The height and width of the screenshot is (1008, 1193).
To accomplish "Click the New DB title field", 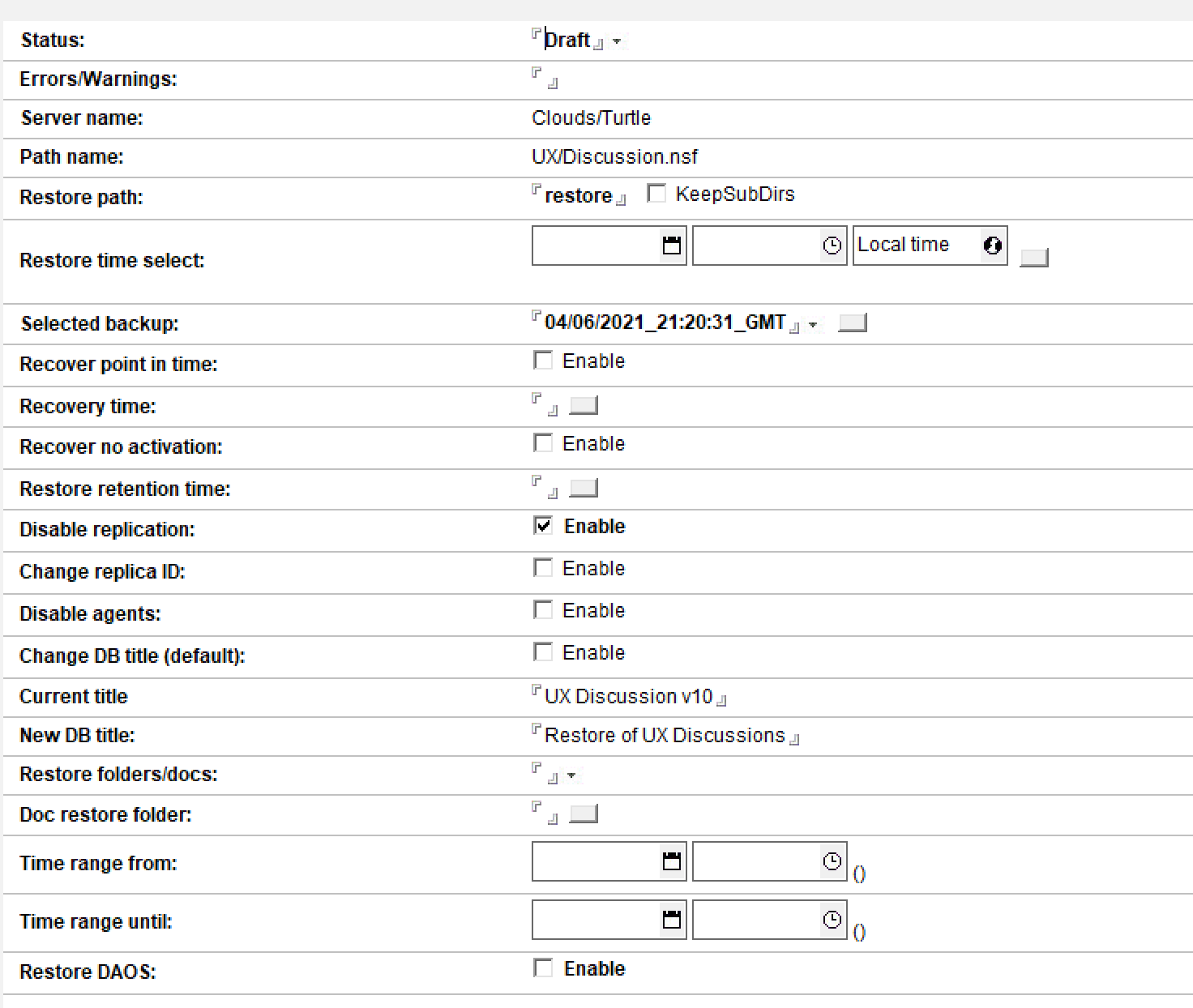I will 665,736.
